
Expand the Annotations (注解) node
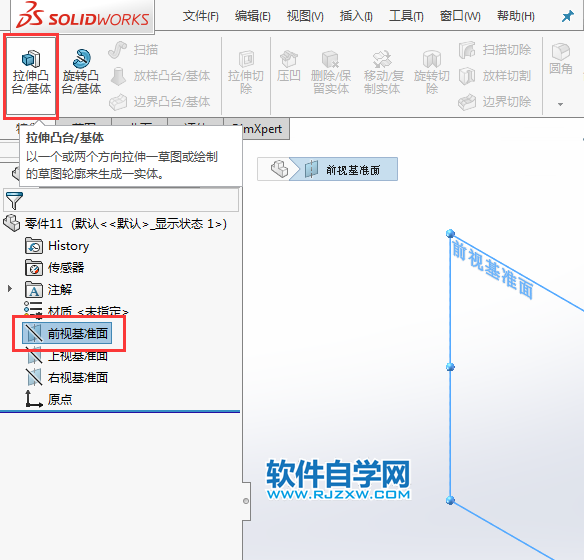[10, 289]
